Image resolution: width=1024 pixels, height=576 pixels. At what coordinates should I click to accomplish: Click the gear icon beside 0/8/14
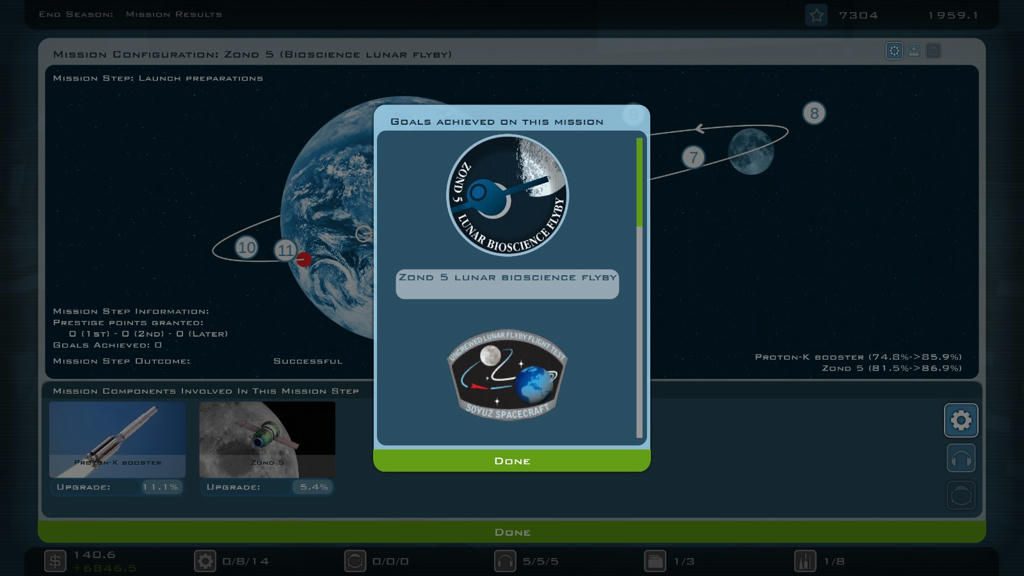pyautogui.click(x=205, y=560)
